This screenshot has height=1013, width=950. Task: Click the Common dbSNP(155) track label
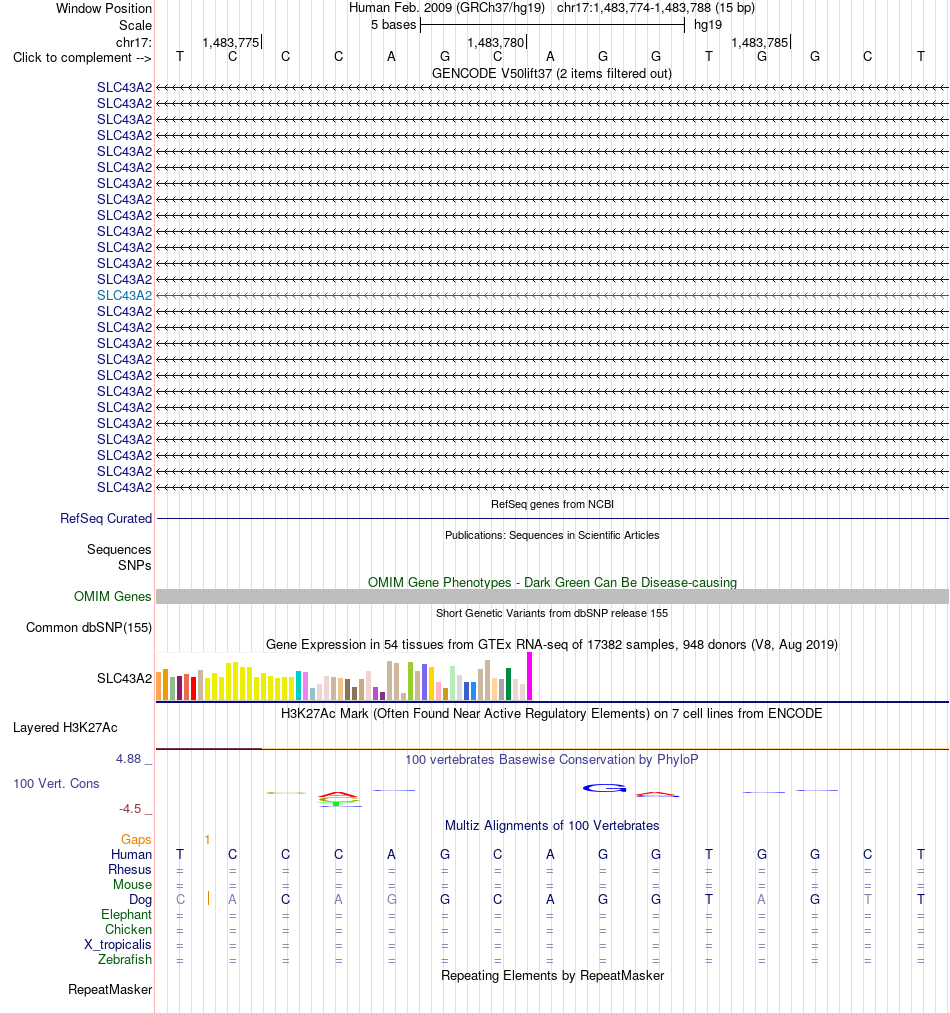pos(89,627)
